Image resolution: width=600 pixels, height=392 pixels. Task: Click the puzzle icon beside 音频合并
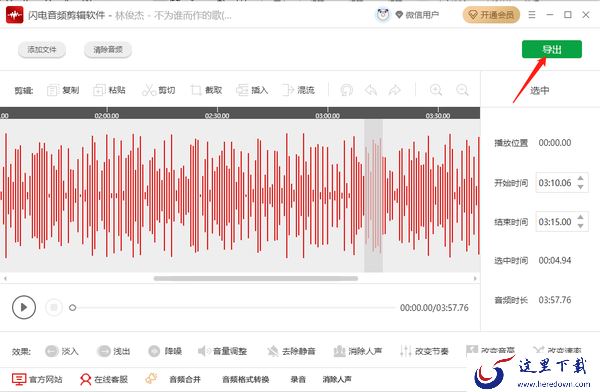[151, 379]
